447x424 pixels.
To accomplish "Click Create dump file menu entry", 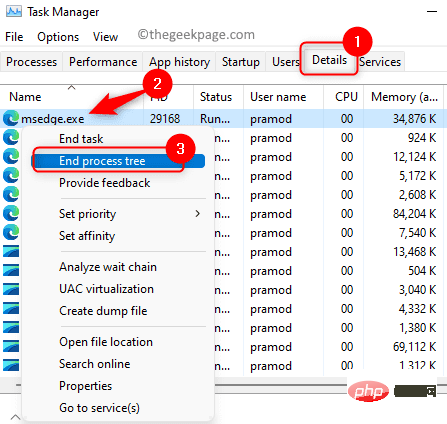I will 103,311.
